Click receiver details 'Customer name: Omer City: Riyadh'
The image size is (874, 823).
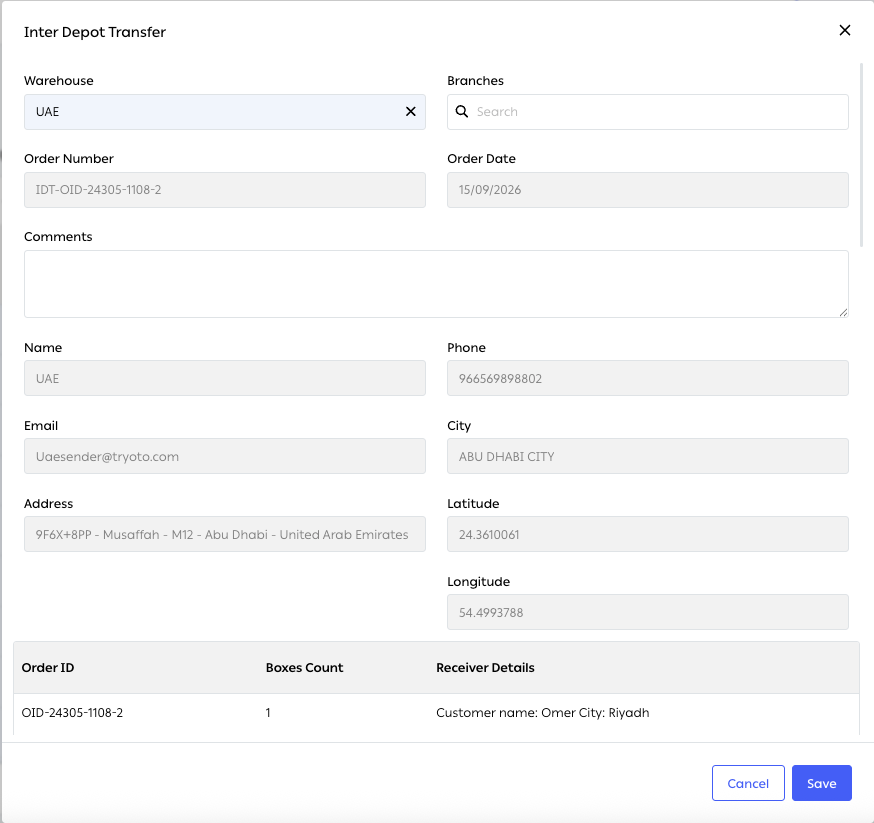[543, 713]
